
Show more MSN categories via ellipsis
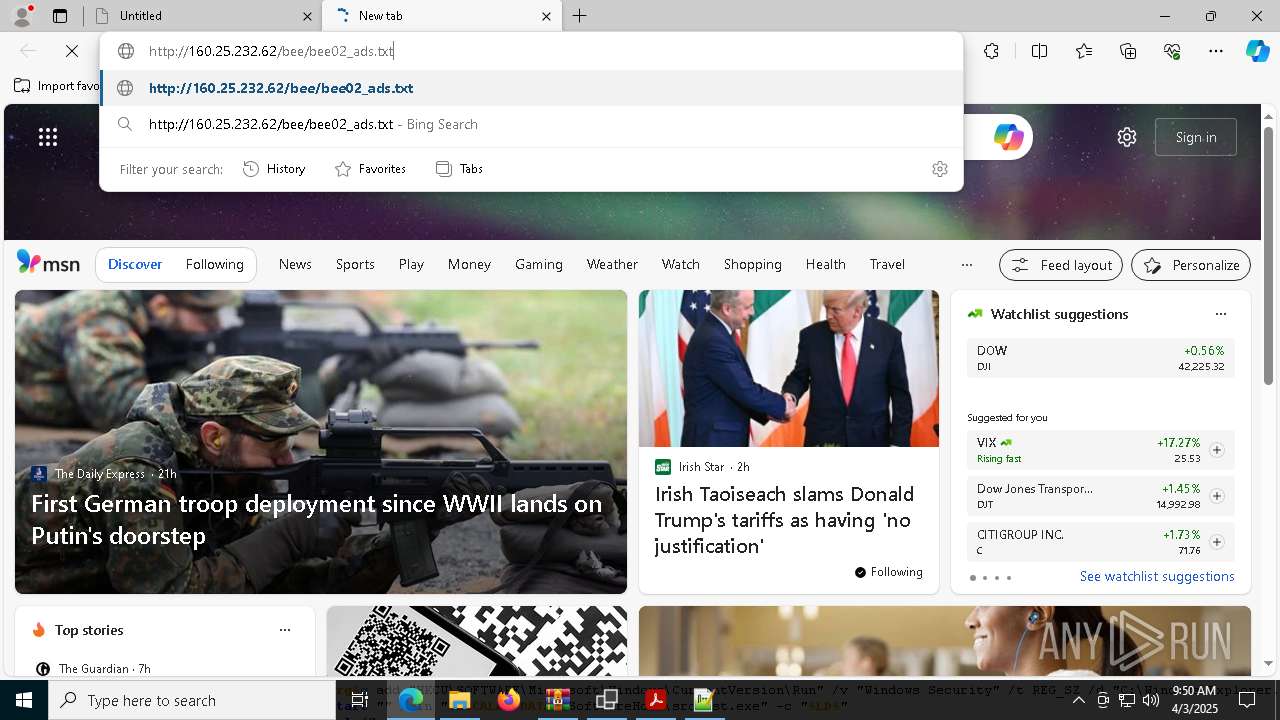pos(966,265)
